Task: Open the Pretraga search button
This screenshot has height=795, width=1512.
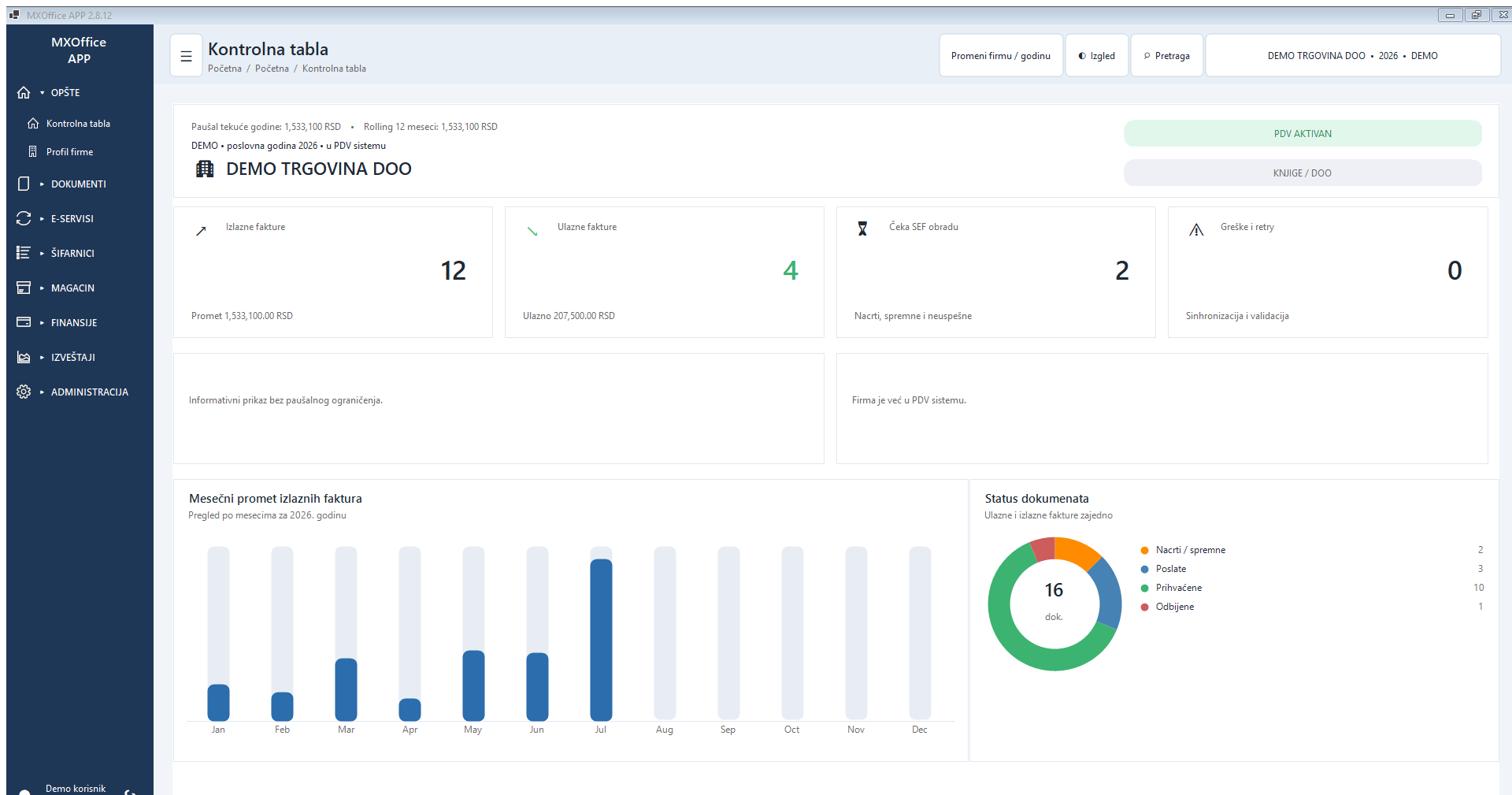Action: [1167, 56]
